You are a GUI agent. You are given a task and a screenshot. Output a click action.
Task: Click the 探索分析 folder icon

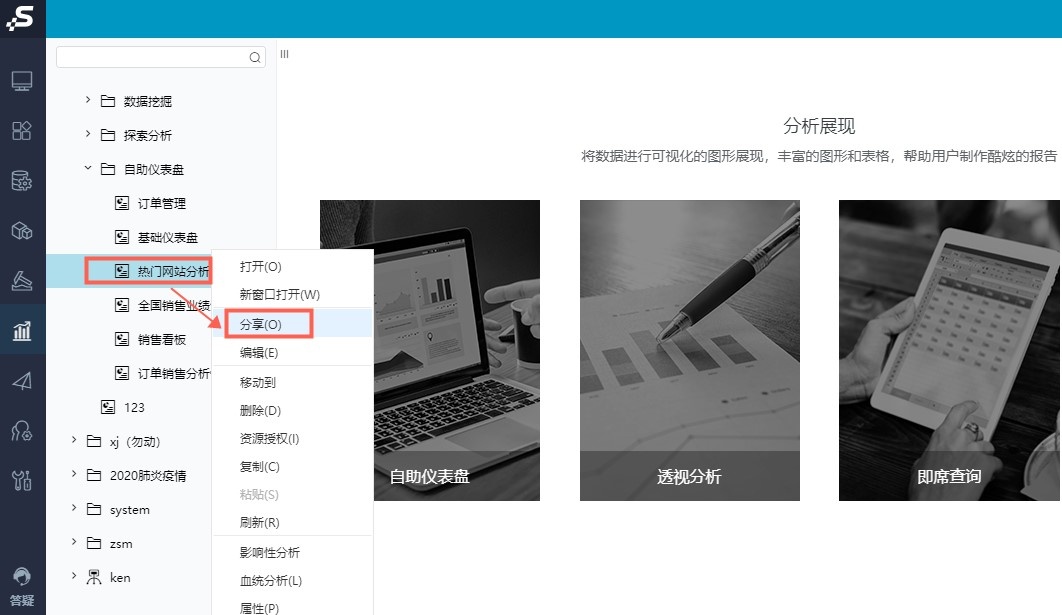[x=108, y=135]
